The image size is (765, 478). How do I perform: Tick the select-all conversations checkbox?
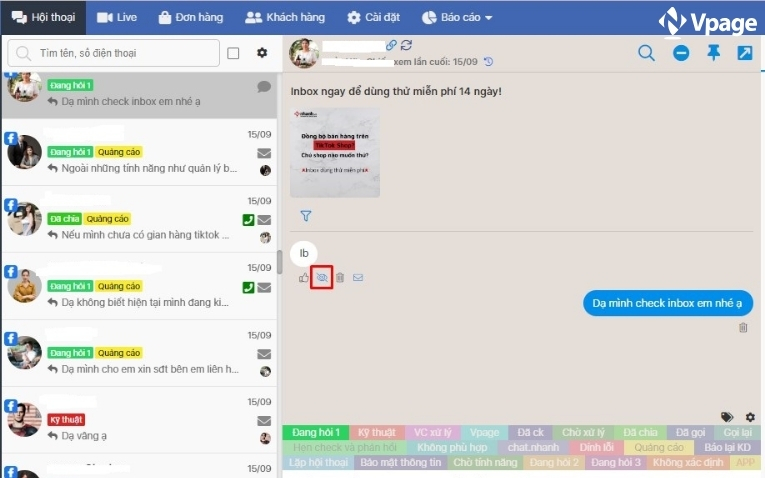(x=233, y=53)
